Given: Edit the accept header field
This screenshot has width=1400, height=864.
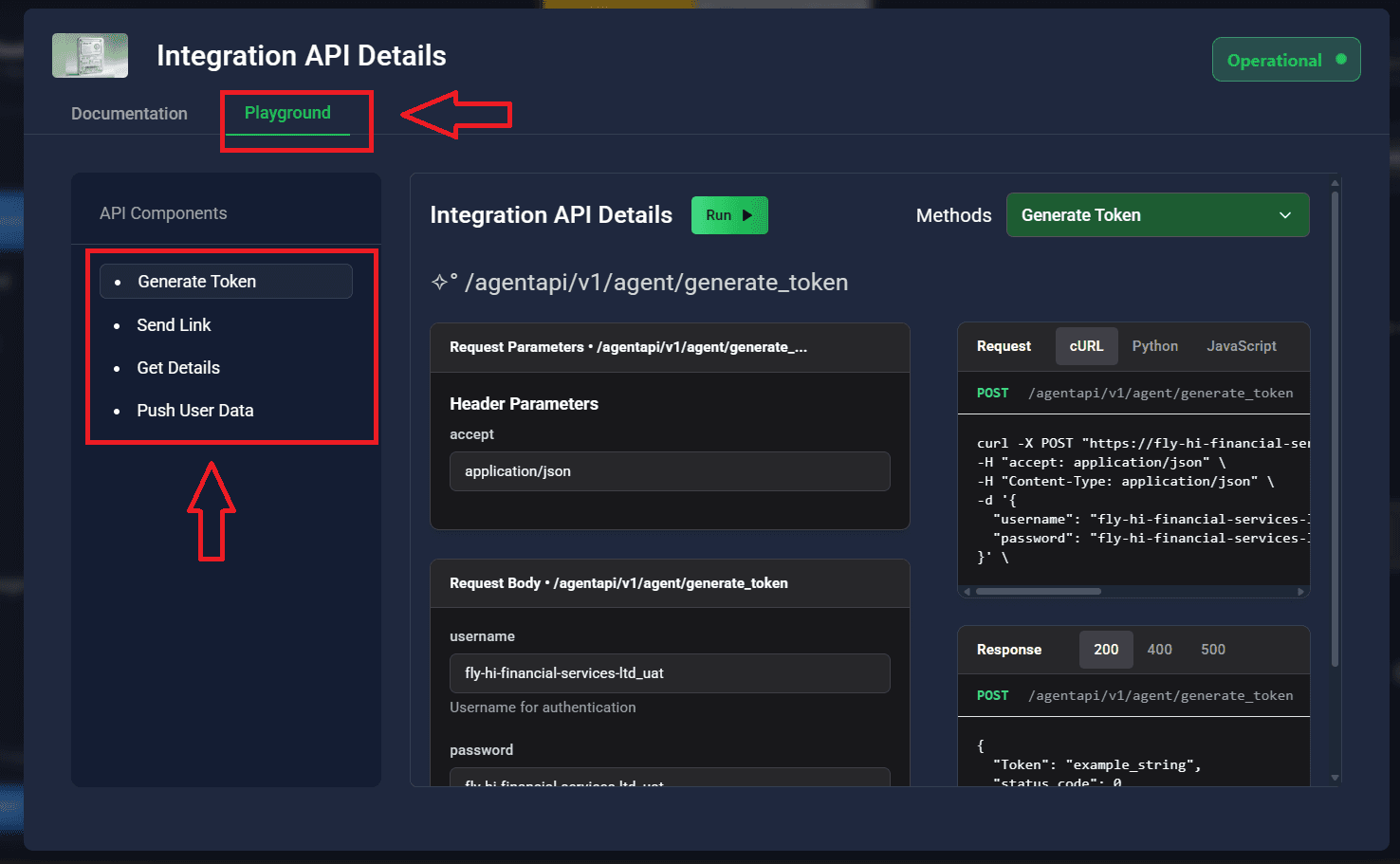Looking at the screenshot, I should (x=670, y=471).
